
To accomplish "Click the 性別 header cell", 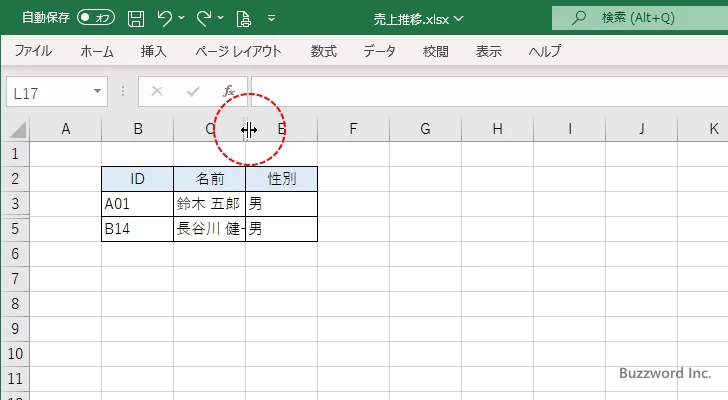I will (x=281, y=179).
